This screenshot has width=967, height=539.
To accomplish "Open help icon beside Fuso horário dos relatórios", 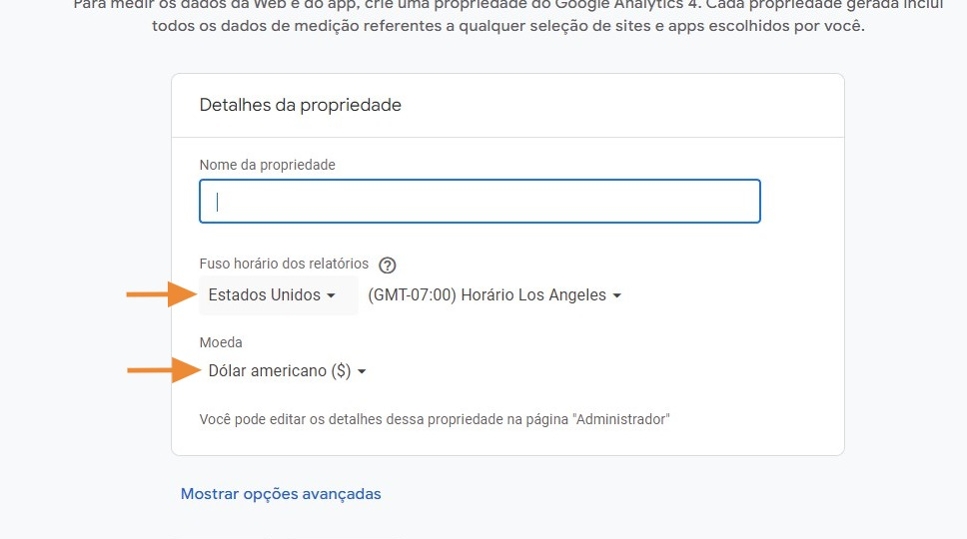I will [x=388, y=265].
